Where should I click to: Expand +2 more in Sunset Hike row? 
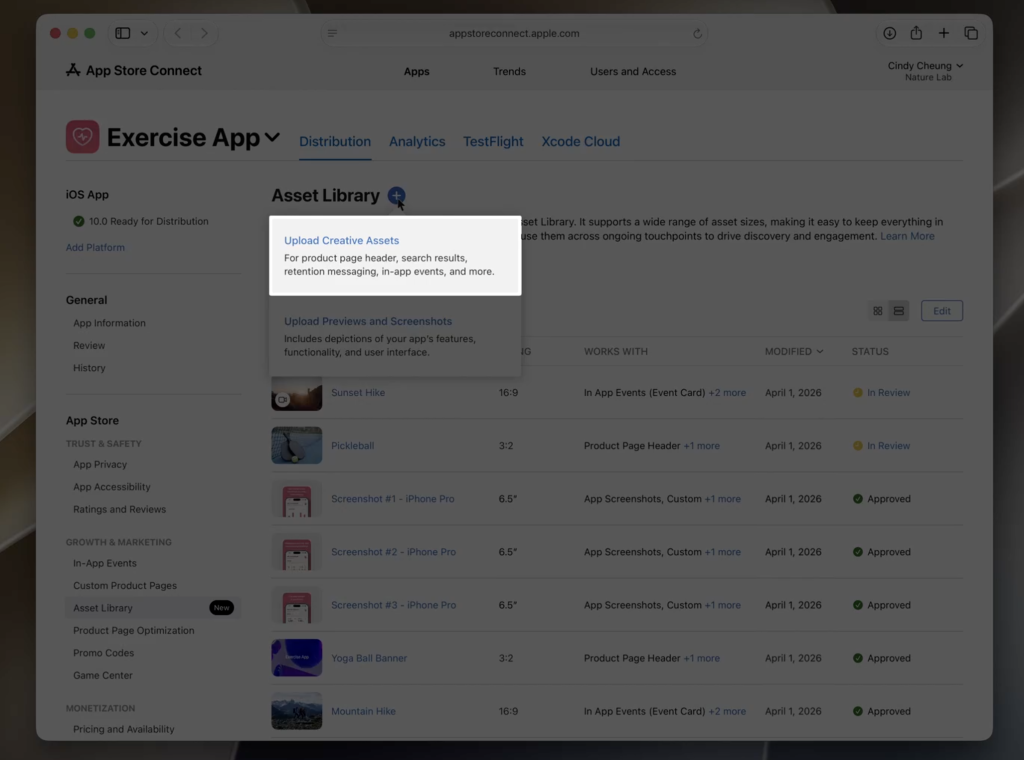[727, 392]
